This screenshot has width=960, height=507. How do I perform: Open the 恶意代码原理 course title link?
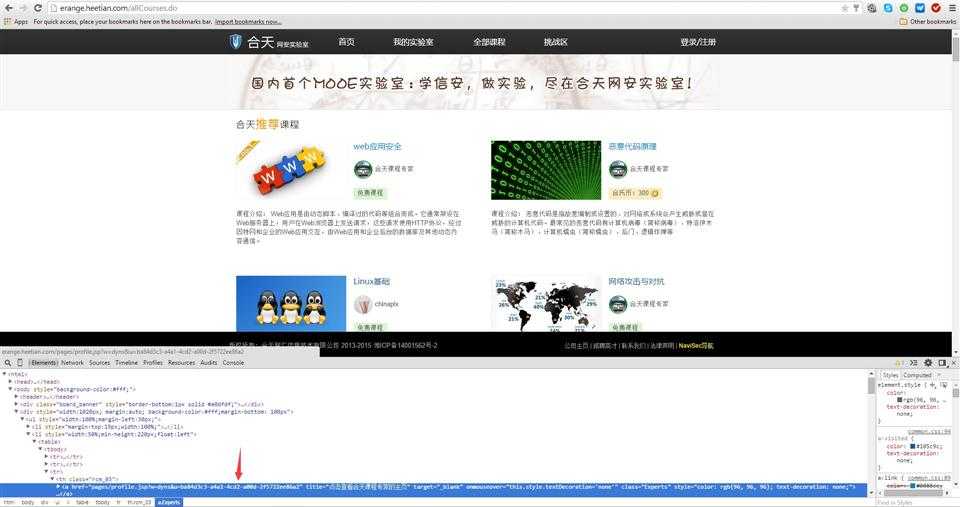coord(632,146)
